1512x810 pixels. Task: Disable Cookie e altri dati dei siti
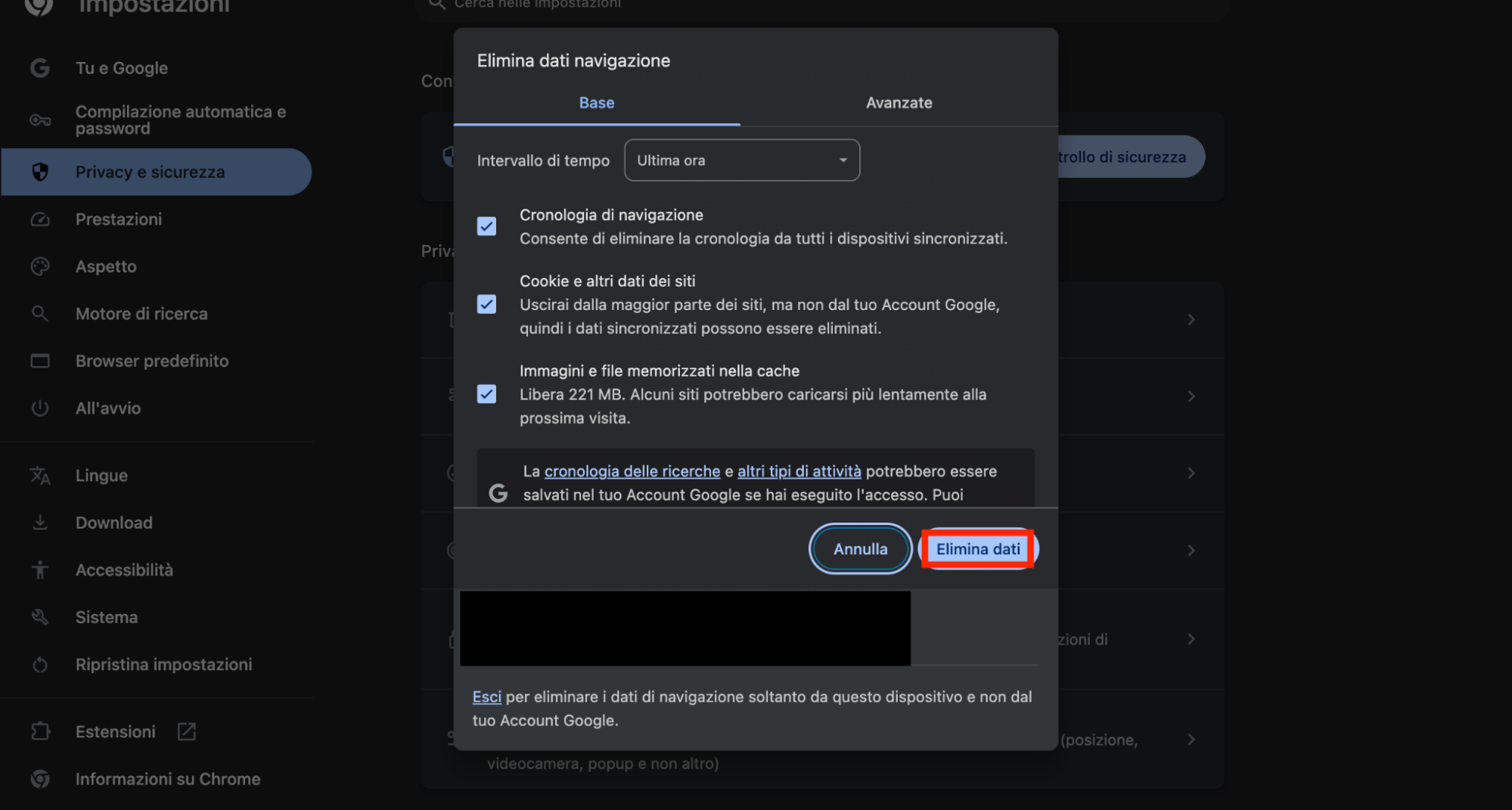click(x=486, y=304)
